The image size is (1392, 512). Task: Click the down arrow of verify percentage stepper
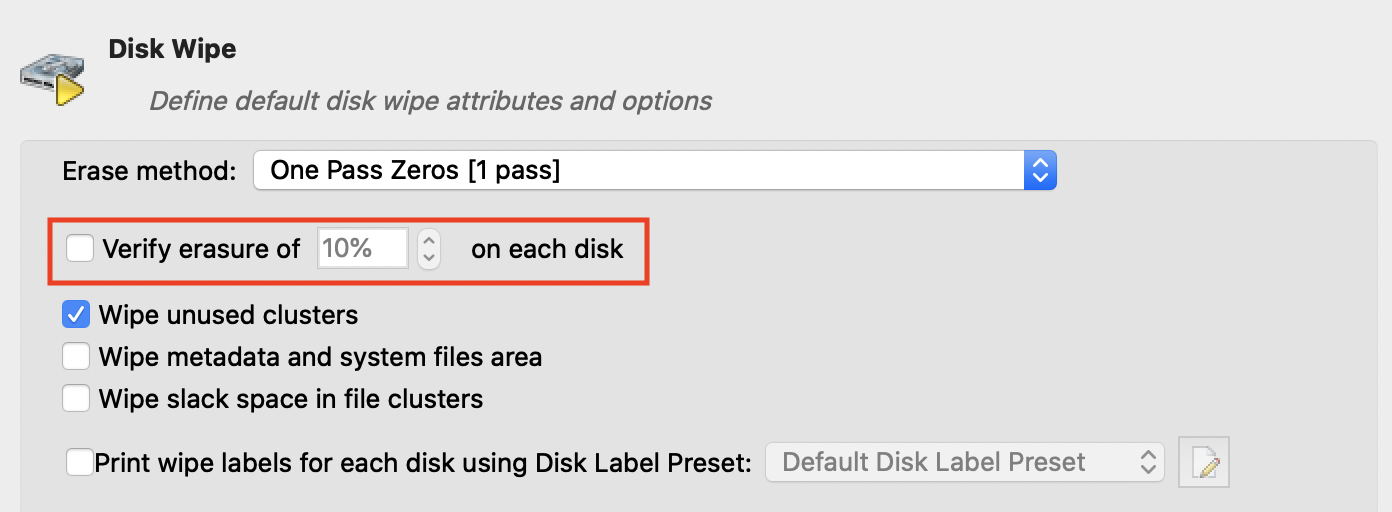428,258
